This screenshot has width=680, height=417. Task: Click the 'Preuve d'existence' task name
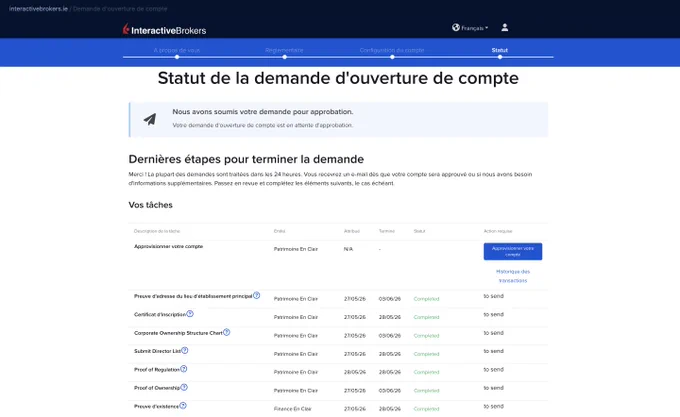tap(157, 407)
